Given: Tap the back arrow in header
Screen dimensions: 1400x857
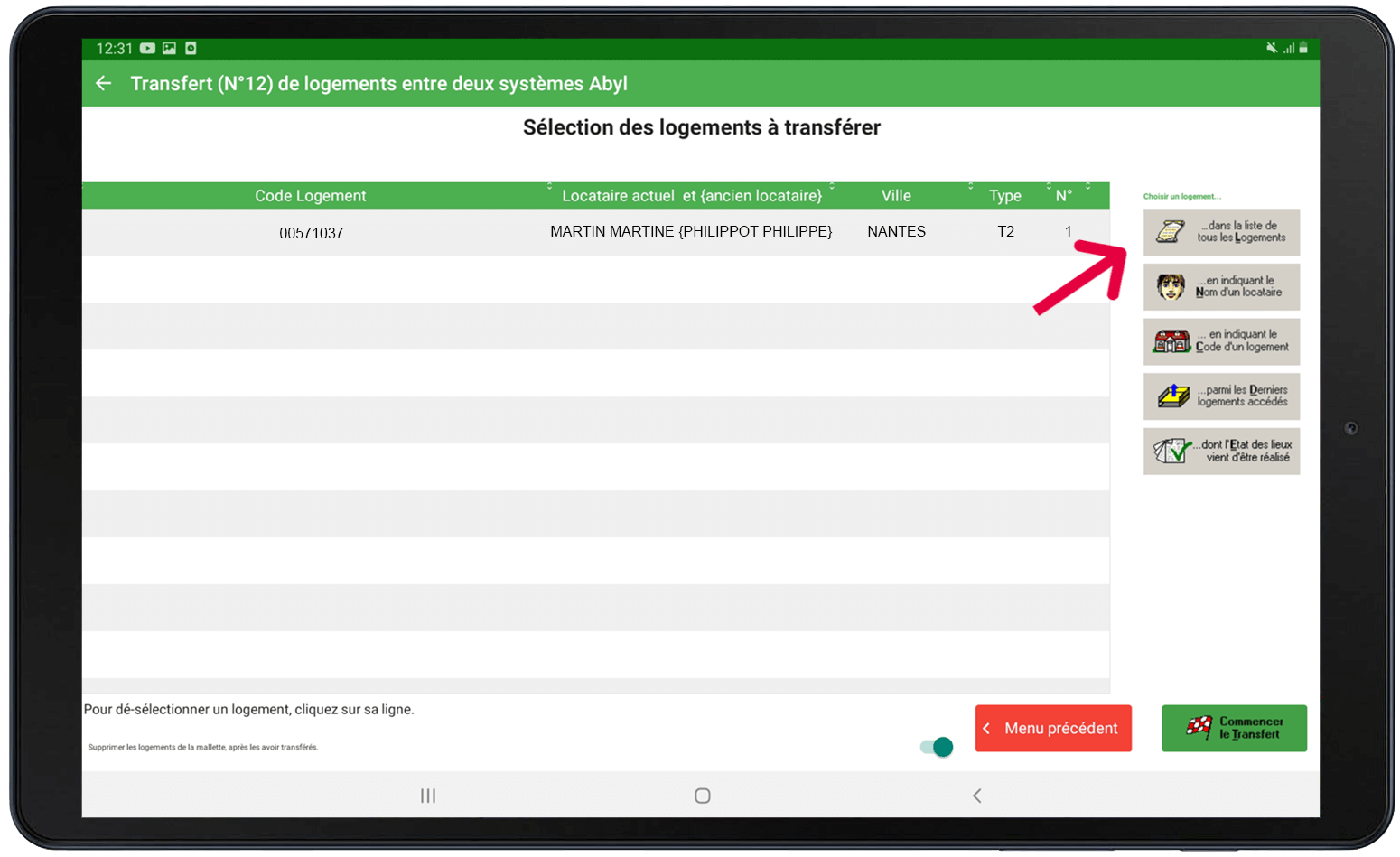Looking at the screenshot, I should [104, 83].
